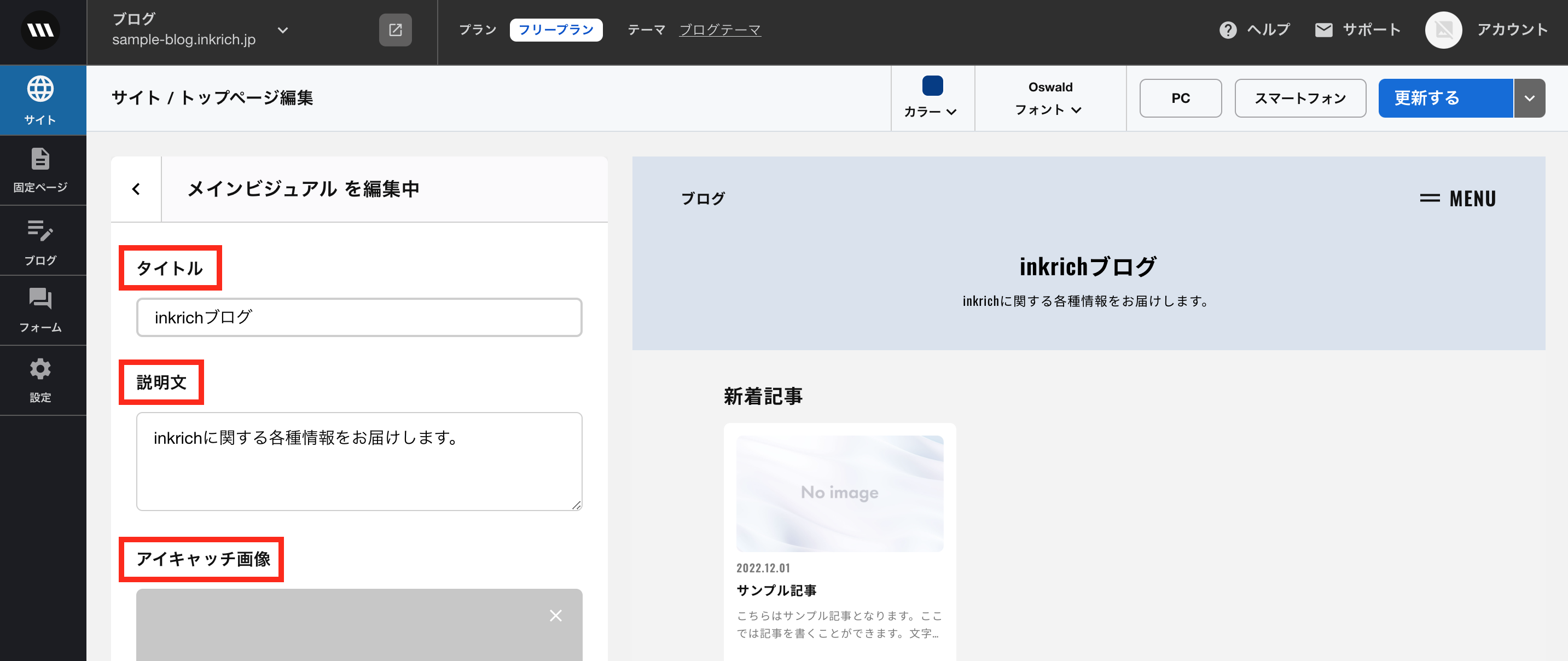Click the gray アイキャッチ画像 area
The width and height of the screenshot is (1568, 661).
(x=359, y=625)
